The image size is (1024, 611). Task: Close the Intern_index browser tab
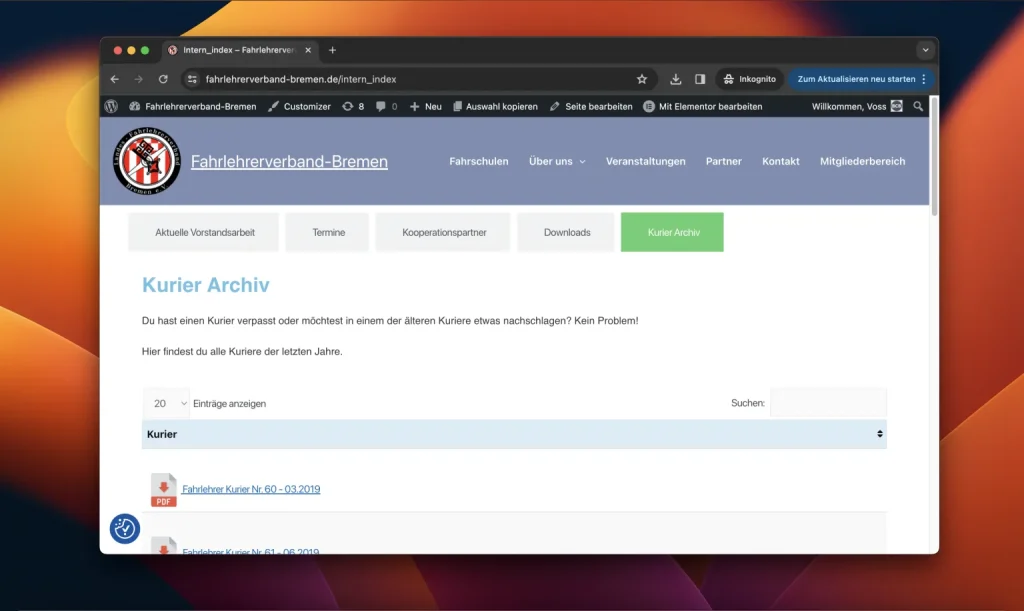coord(308,50)
